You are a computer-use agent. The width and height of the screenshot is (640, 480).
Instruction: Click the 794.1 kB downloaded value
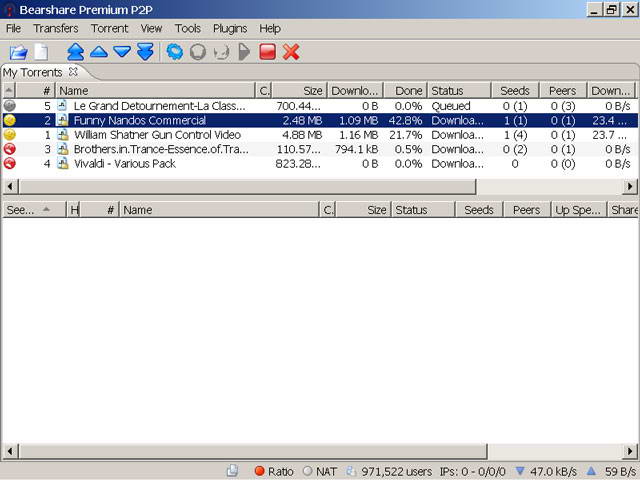(356, 149)
